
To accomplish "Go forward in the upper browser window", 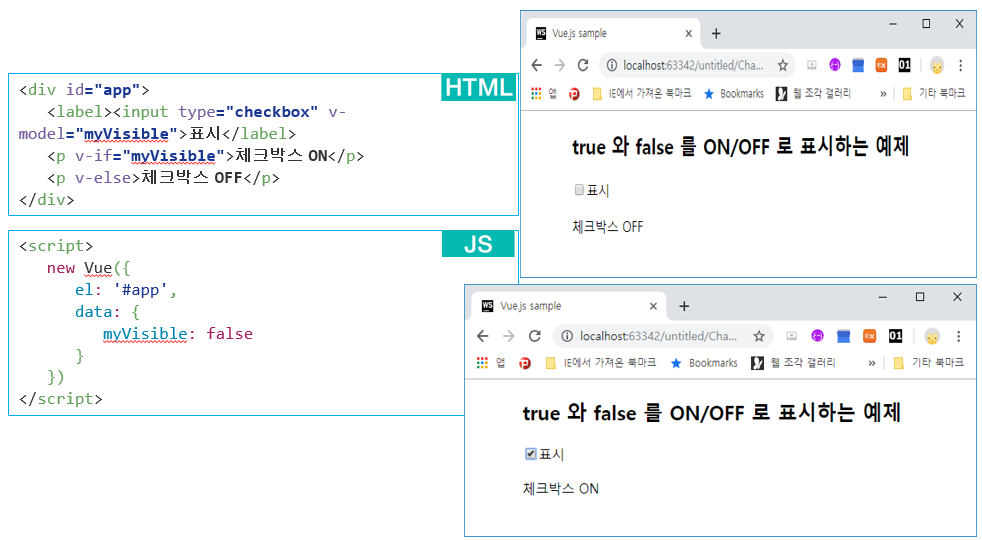I will pyautogui.click(x=559, y=65).
